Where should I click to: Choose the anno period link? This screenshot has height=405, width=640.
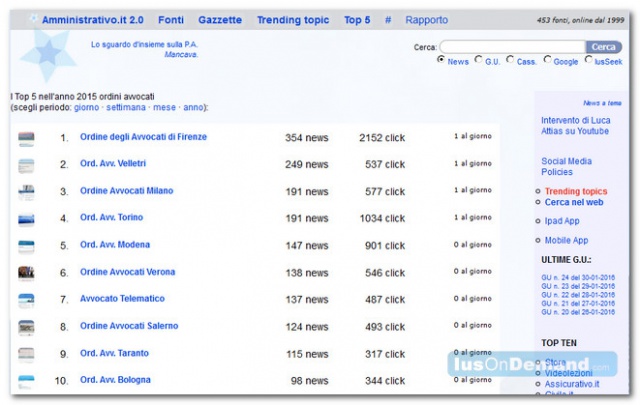[x=193, y=107]
